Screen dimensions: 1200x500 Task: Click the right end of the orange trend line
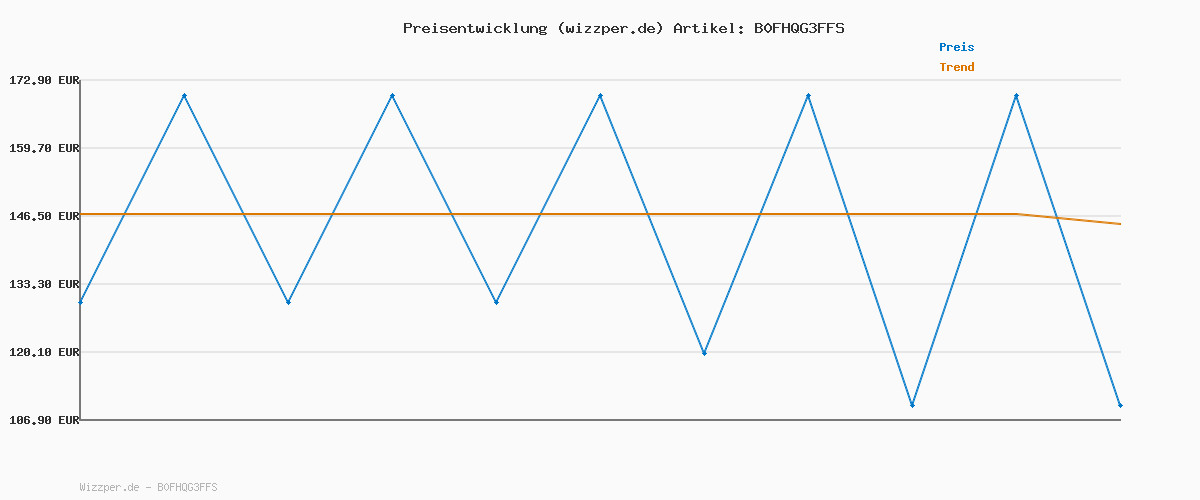(1119, 224)
